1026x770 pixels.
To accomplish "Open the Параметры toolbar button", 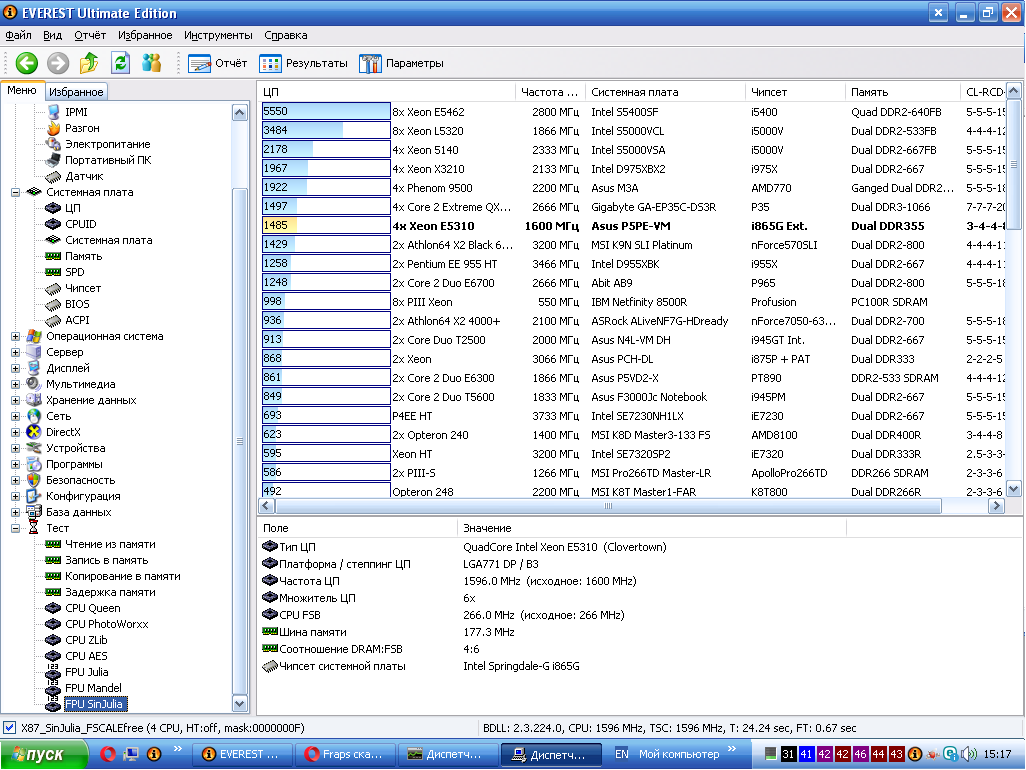I will click(x=401, y=63).
